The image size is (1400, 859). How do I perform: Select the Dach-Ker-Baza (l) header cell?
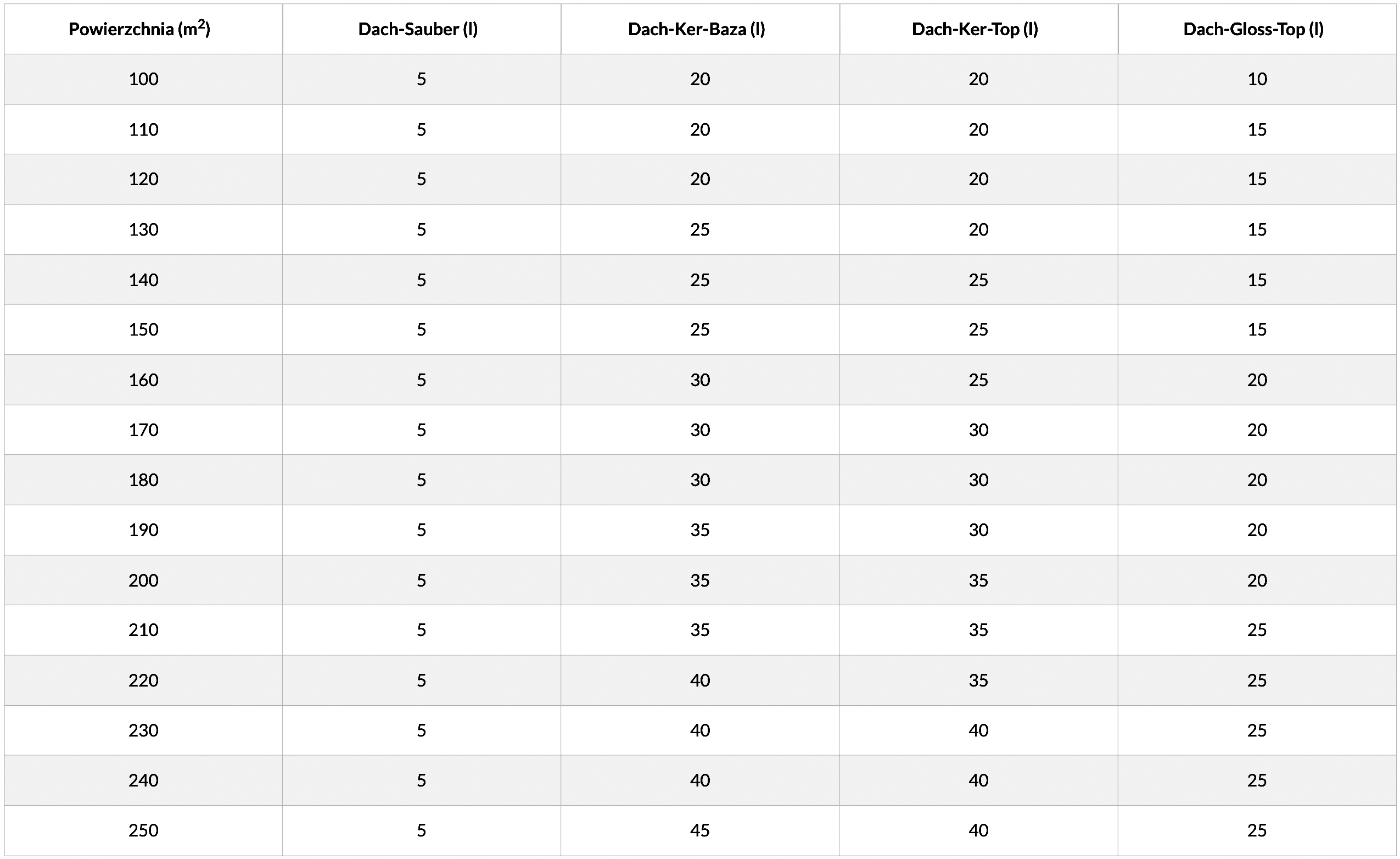(x=696, y=29)
